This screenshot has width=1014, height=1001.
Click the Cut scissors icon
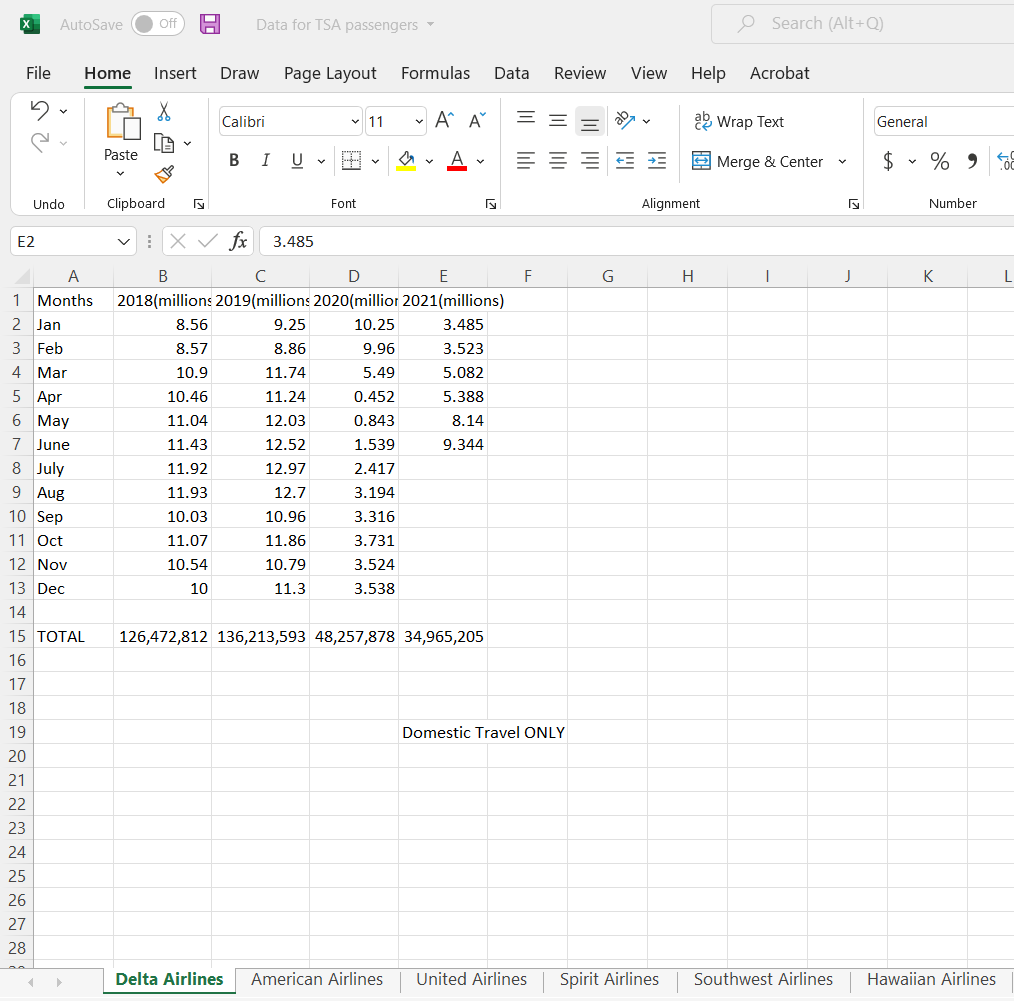(x=164, y=111)
